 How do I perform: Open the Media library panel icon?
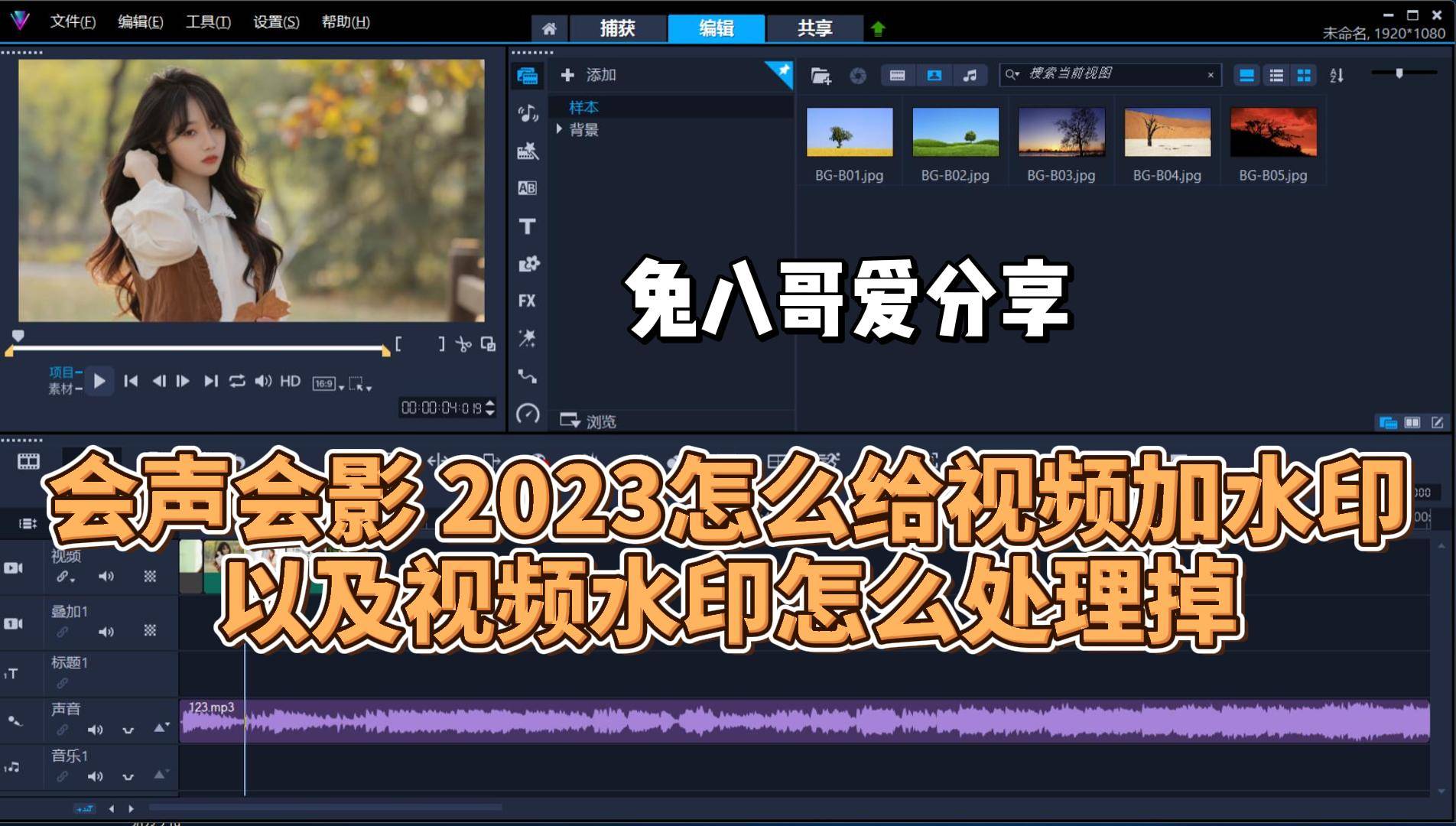[528, 76]
